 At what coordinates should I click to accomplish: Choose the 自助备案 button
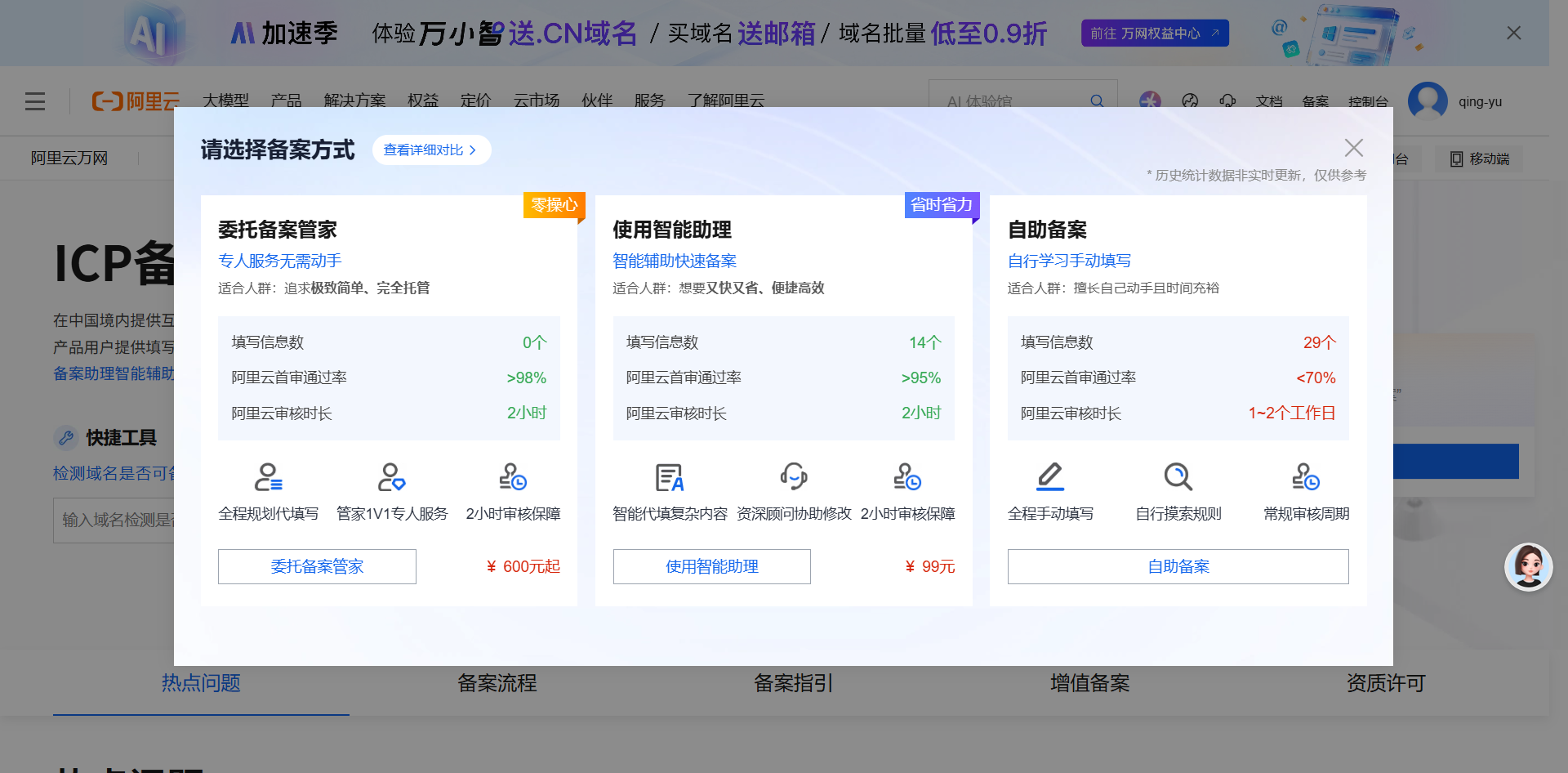tap(1178, 566)
